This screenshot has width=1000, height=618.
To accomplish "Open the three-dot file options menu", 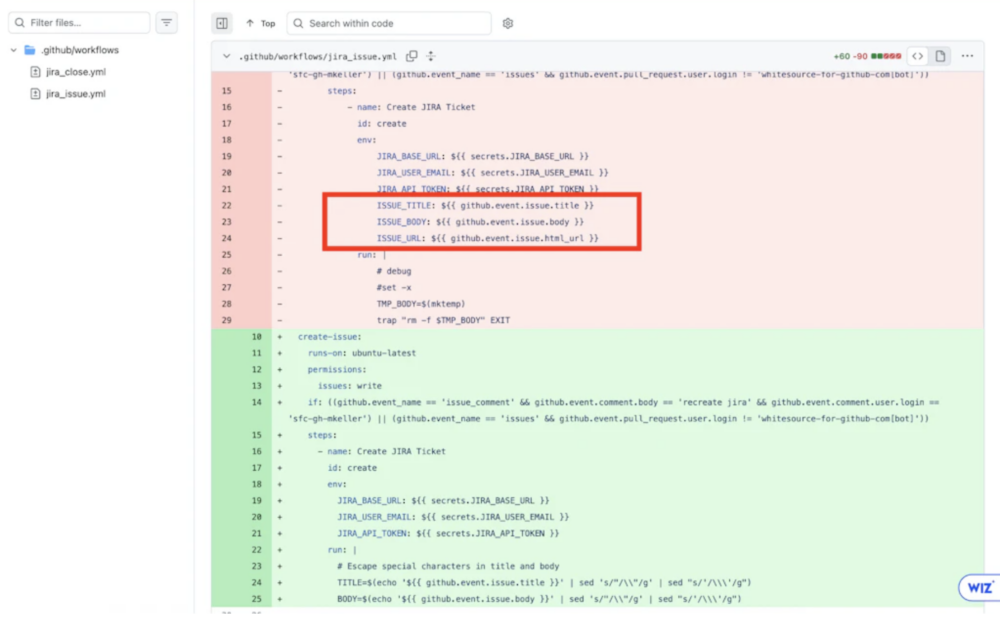I will (x=967, y=56).
